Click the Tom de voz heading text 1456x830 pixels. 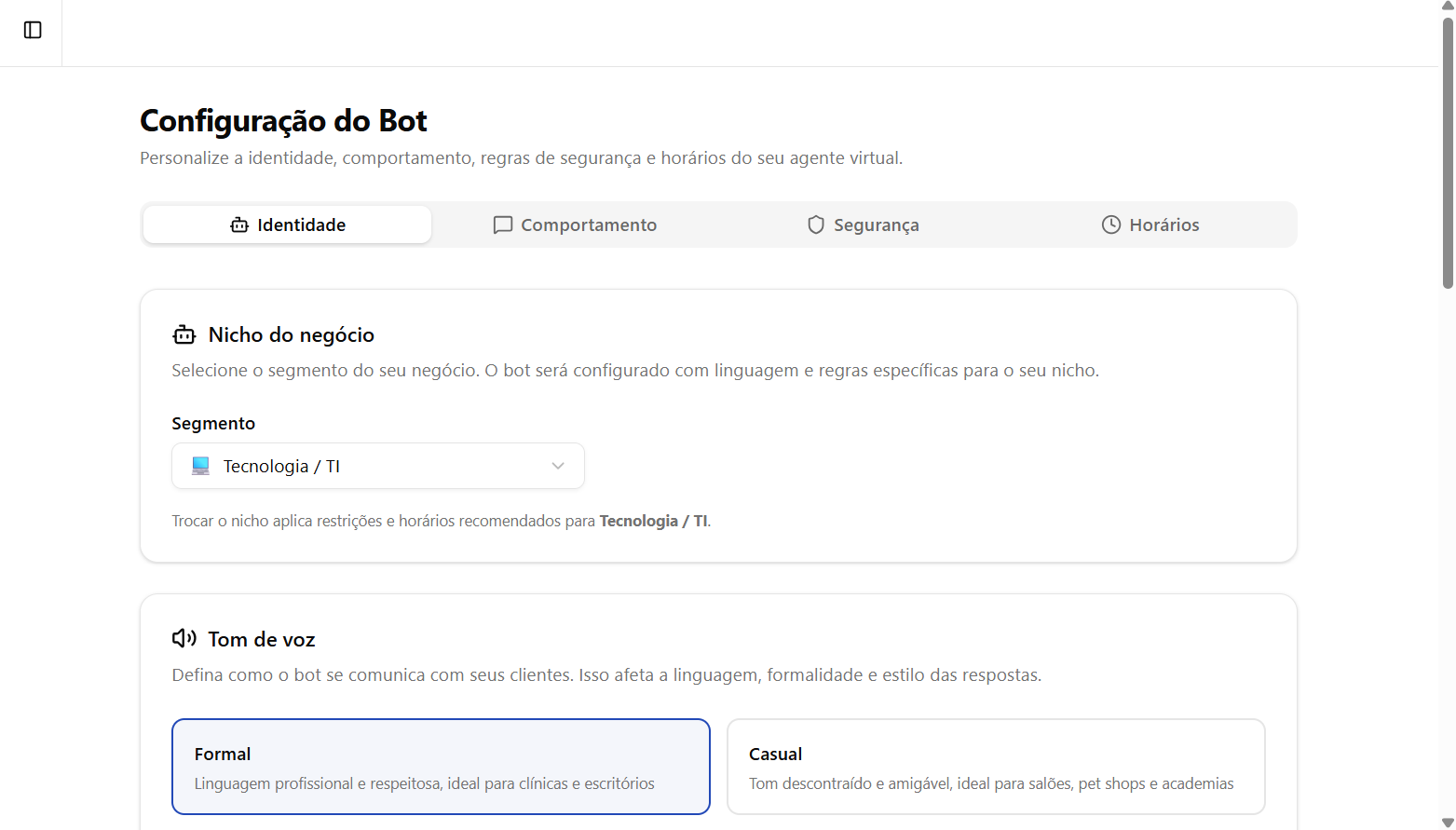tap(262, 639)
